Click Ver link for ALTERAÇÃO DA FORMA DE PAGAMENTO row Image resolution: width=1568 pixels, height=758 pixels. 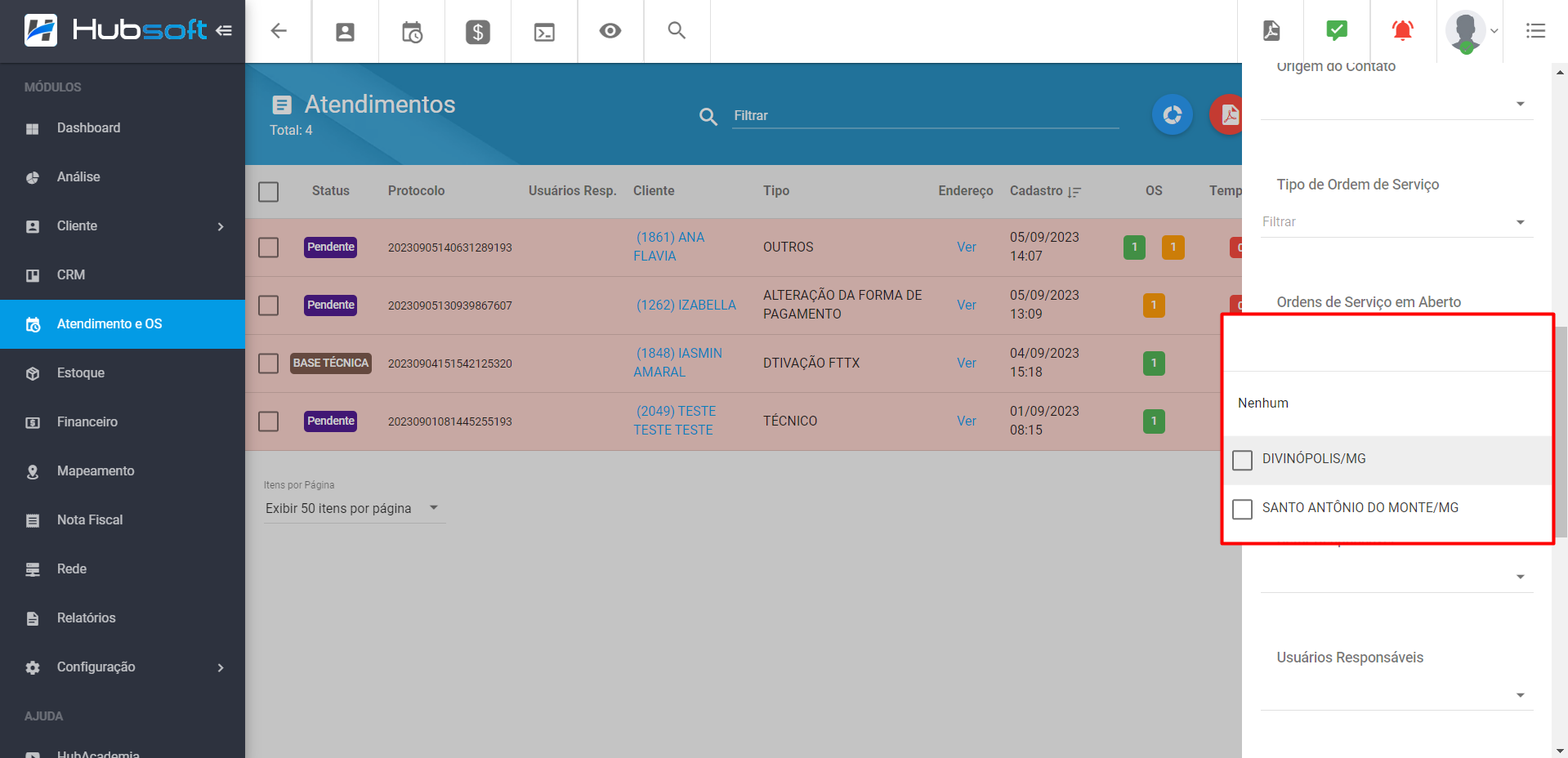pyautogui.click(x=967, y=305)
